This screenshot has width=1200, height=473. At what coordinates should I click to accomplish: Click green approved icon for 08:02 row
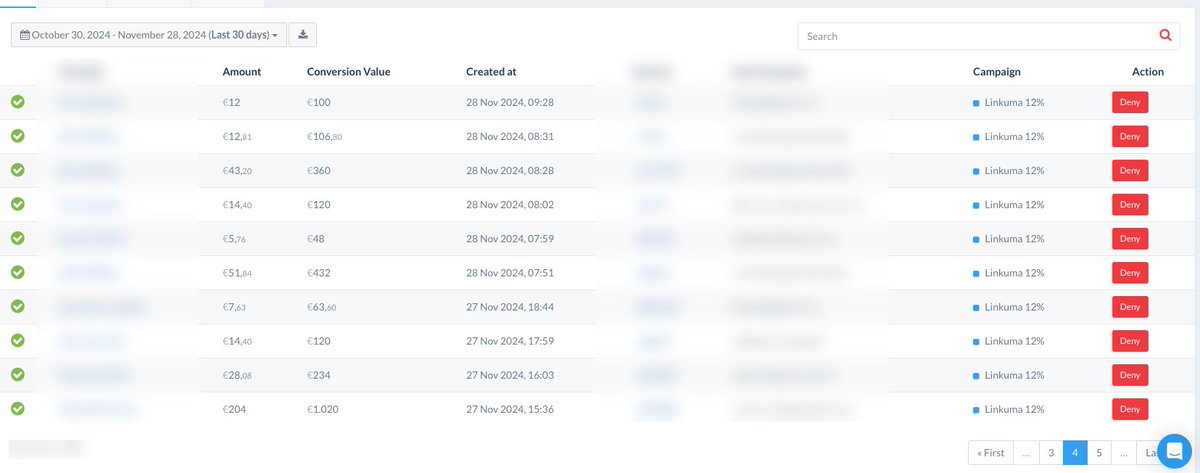(18, 204)
